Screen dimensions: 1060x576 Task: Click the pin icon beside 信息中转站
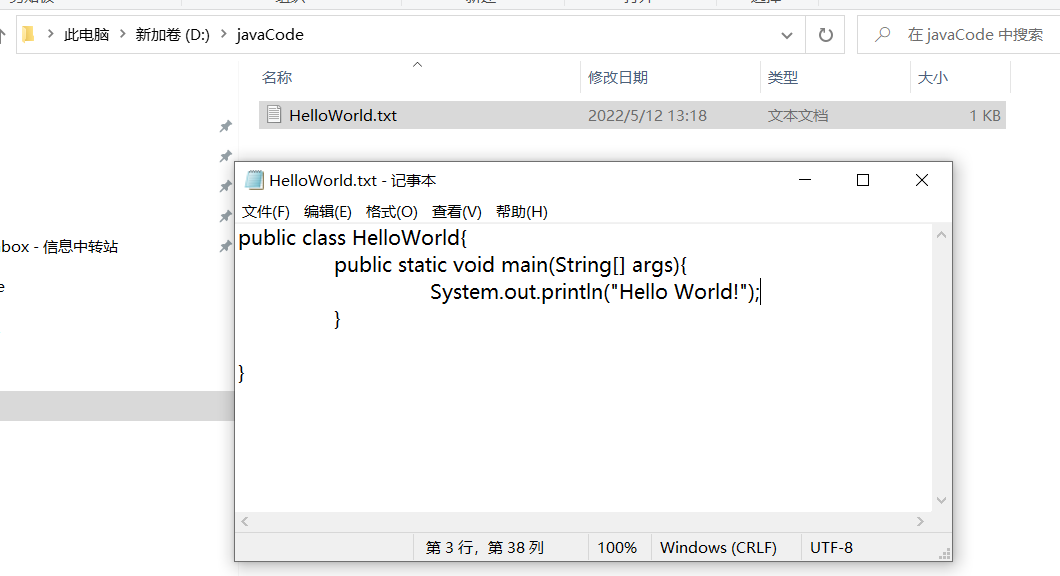226,247
